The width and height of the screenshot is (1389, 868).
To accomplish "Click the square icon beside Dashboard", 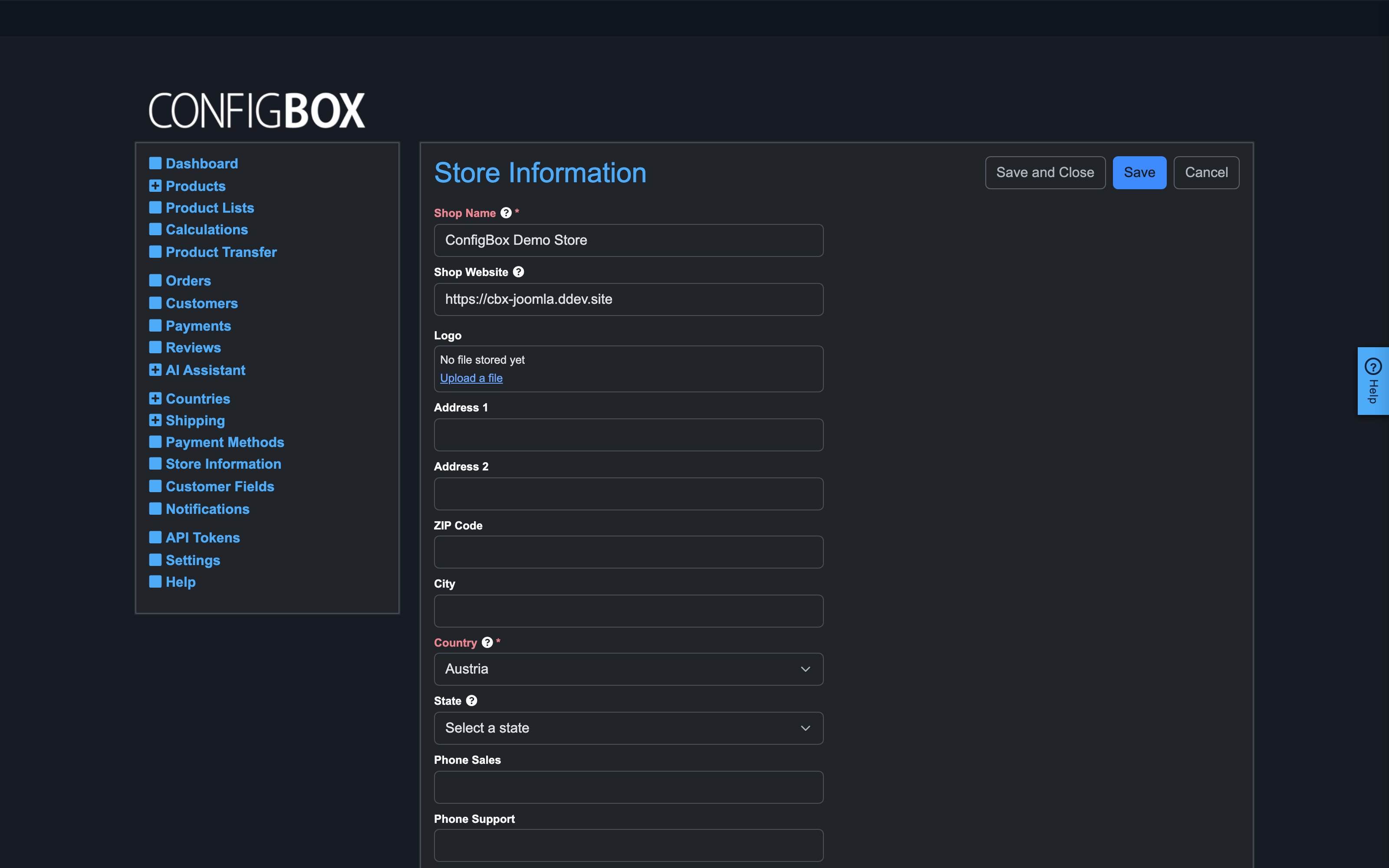I will tap(155, 164).
